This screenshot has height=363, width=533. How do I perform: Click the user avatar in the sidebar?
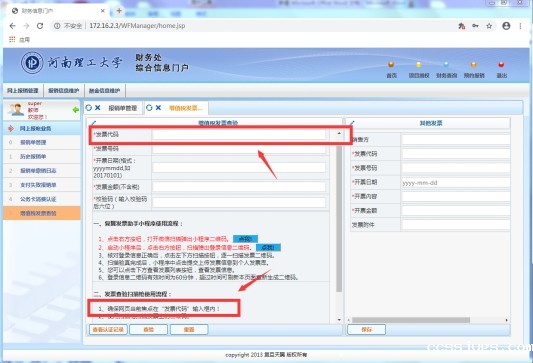click(x=16, y=109)
